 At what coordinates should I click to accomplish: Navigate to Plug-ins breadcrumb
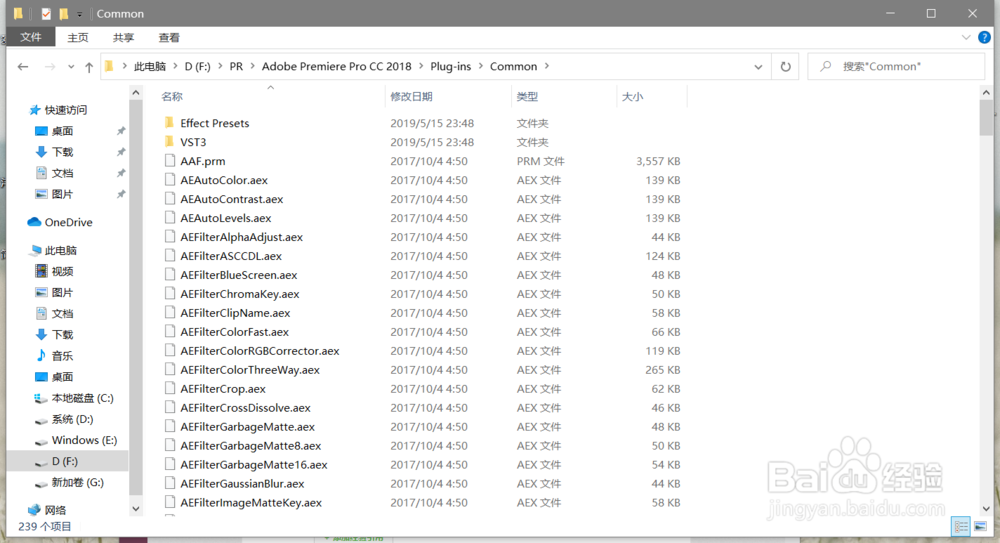(x=451, y=66)
